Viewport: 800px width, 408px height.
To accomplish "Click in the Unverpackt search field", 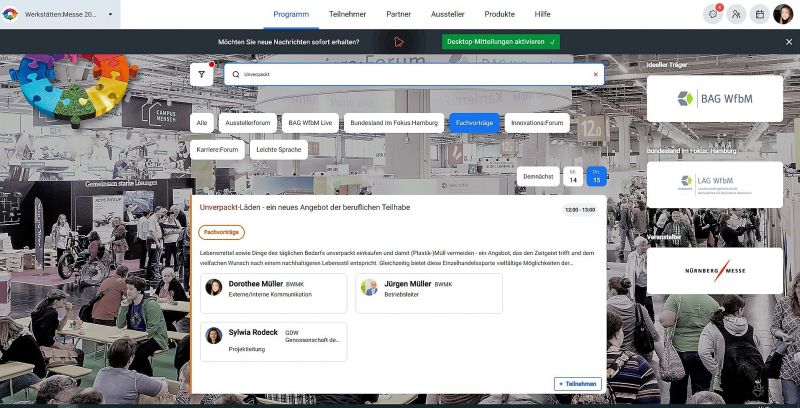I will pos(410,75).
